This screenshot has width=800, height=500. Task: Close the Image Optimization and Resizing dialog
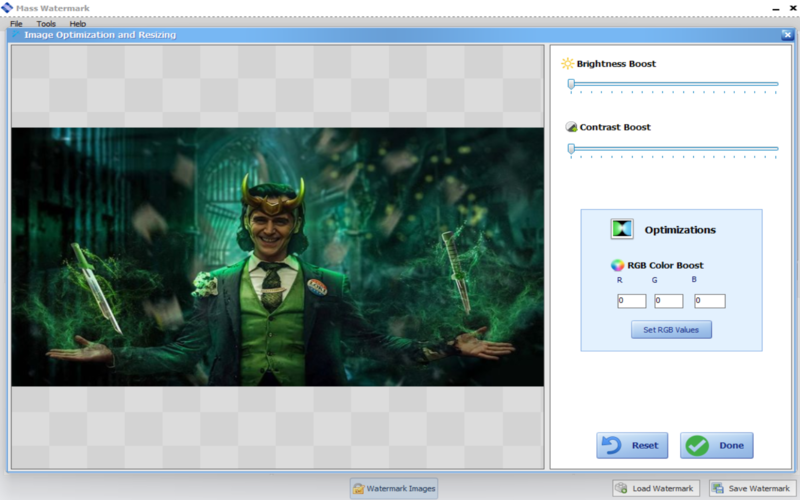[x=787, y=35]
